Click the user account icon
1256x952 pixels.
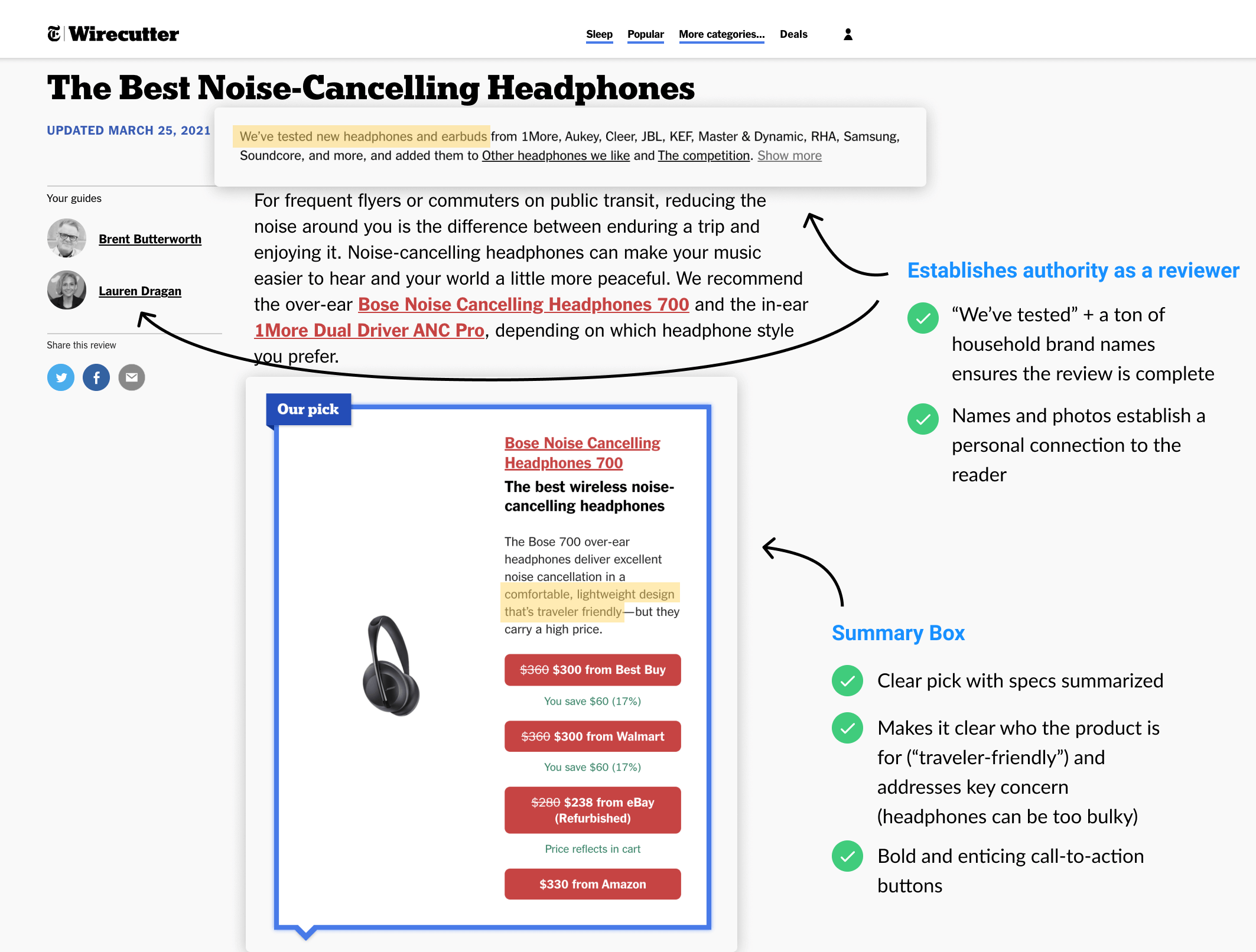(x=847, y=34)
